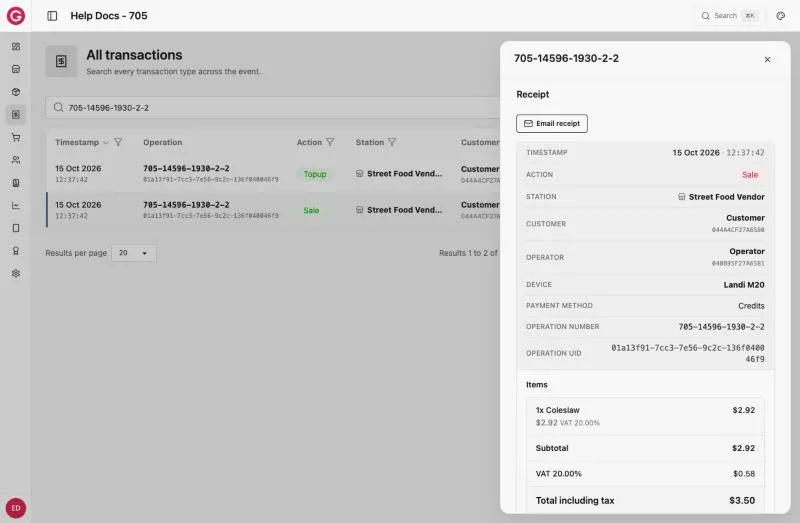The height and width of the screenshot is (523, 800).
Task: Open the award badge icon in sidebar
Action: [16, 251]
